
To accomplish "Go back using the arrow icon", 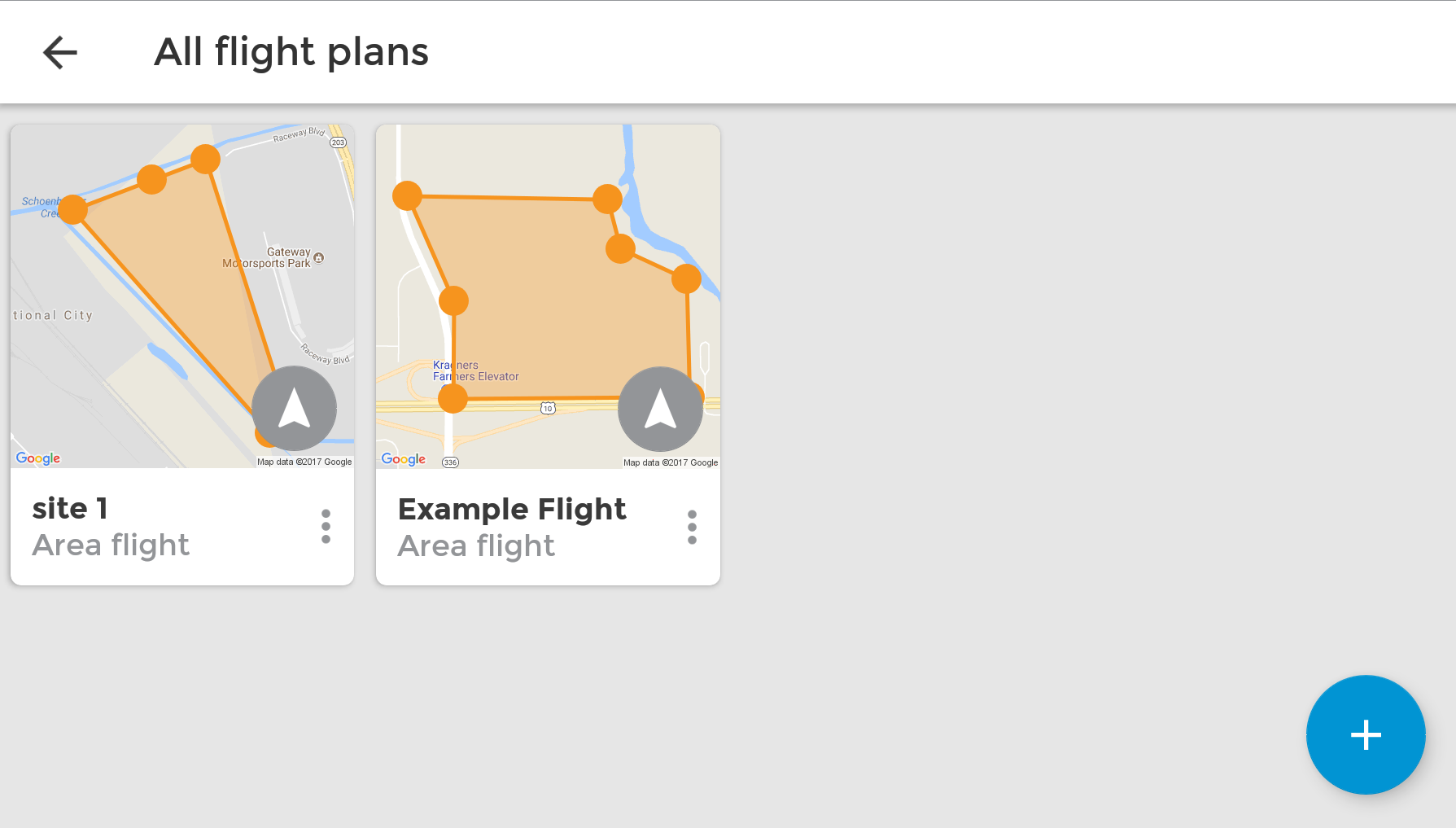I will click(x=59, y=53).
